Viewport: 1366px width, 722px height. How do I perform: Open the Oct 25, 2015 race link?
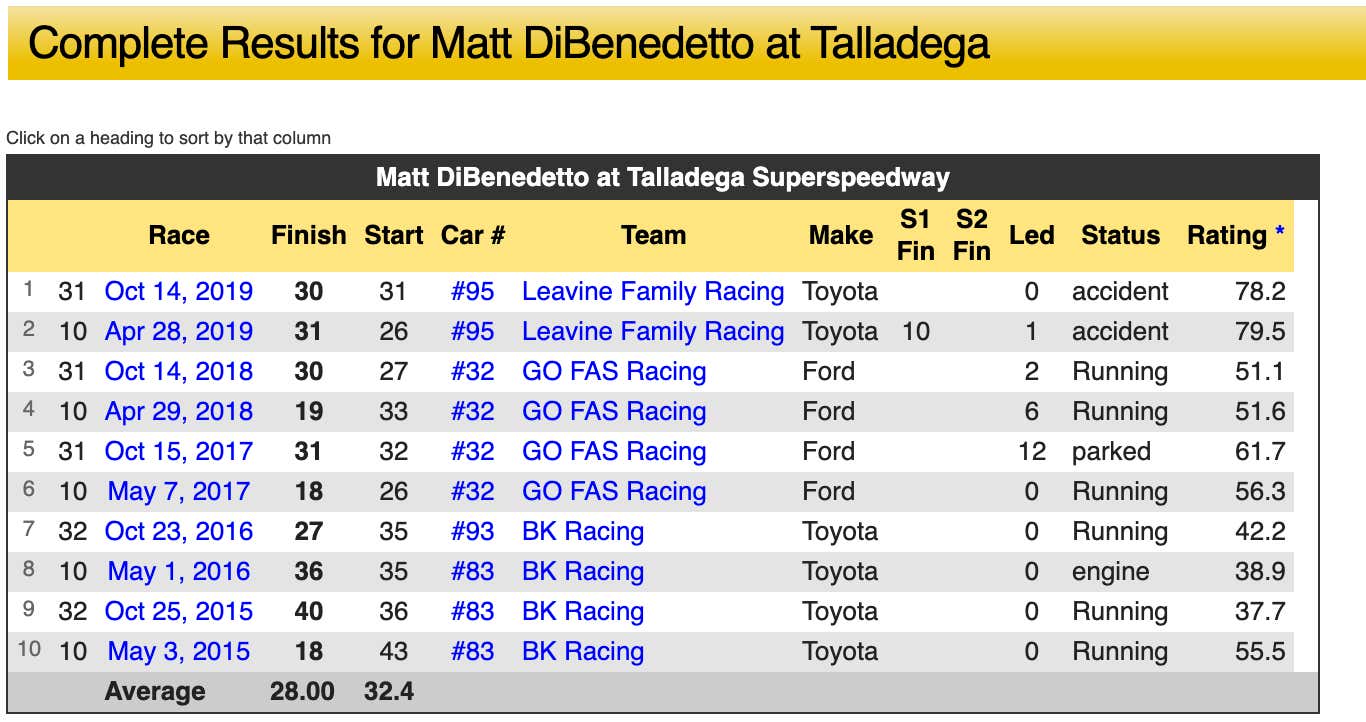(x=179, y=611)
